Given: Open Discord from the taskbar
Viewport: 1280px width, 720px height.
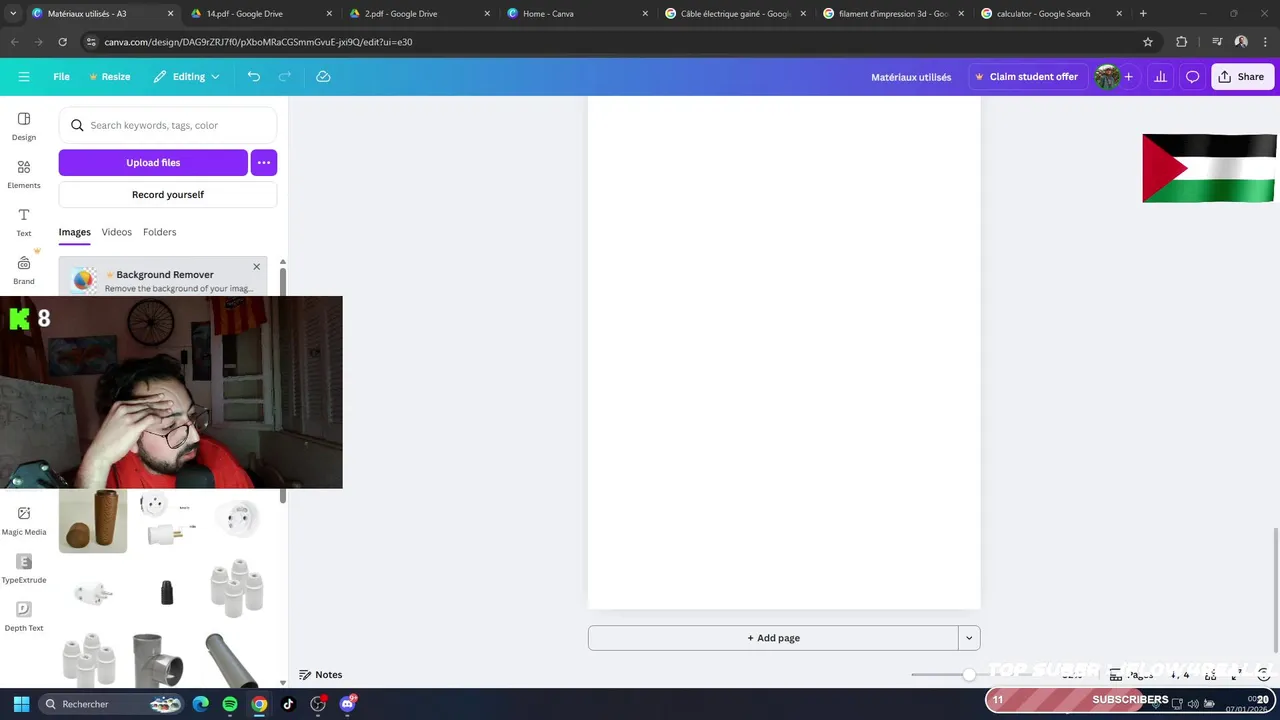Looking at the screenshot, I should (347, 704).
